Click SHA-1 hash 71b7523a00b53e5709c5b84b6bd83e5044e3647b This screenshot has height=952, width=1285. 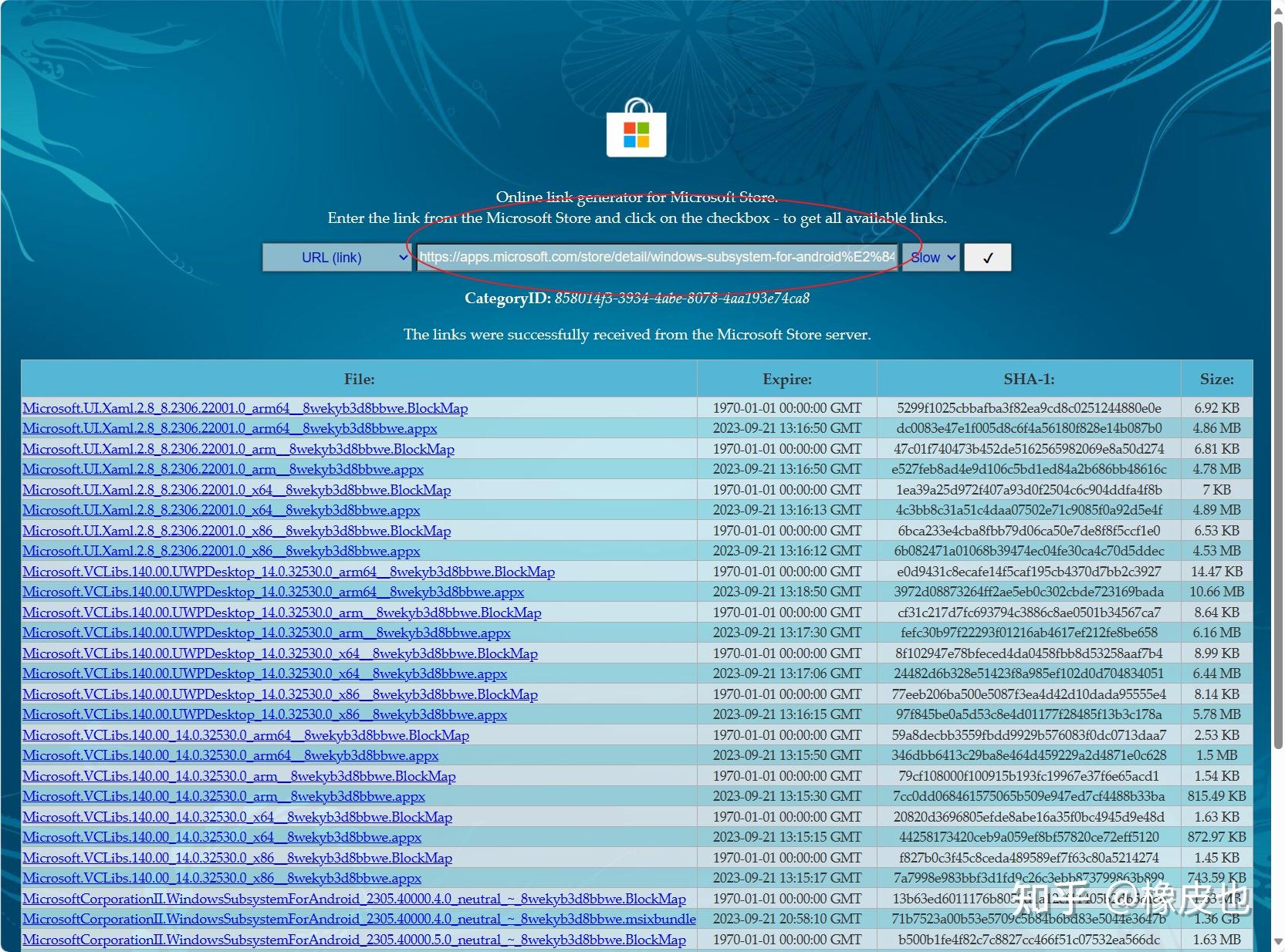[x=1029, y=919]
